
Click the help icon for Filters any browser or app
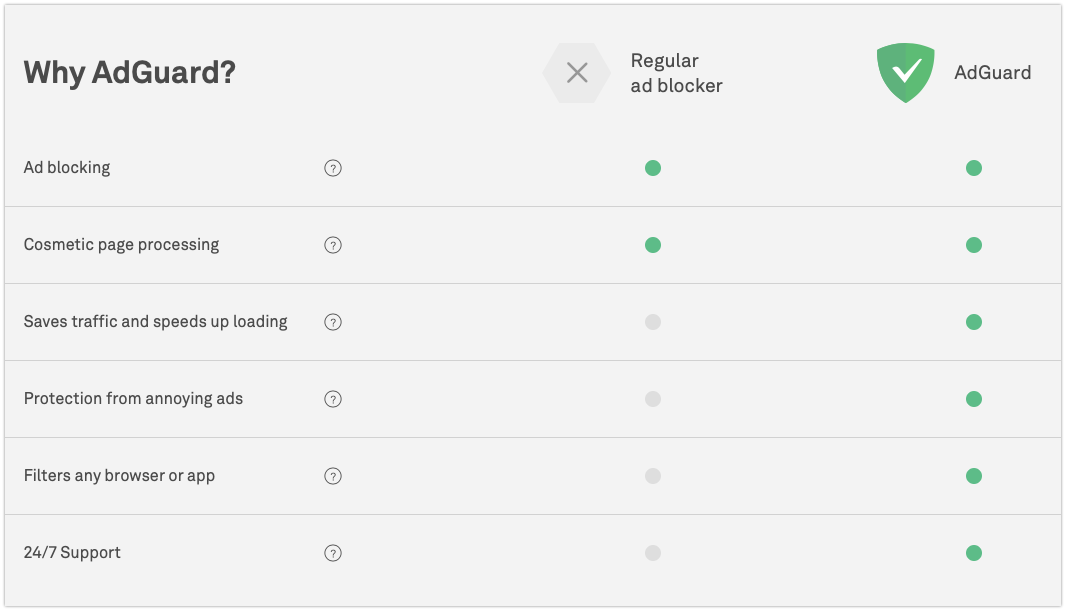(x=333, y=476)
